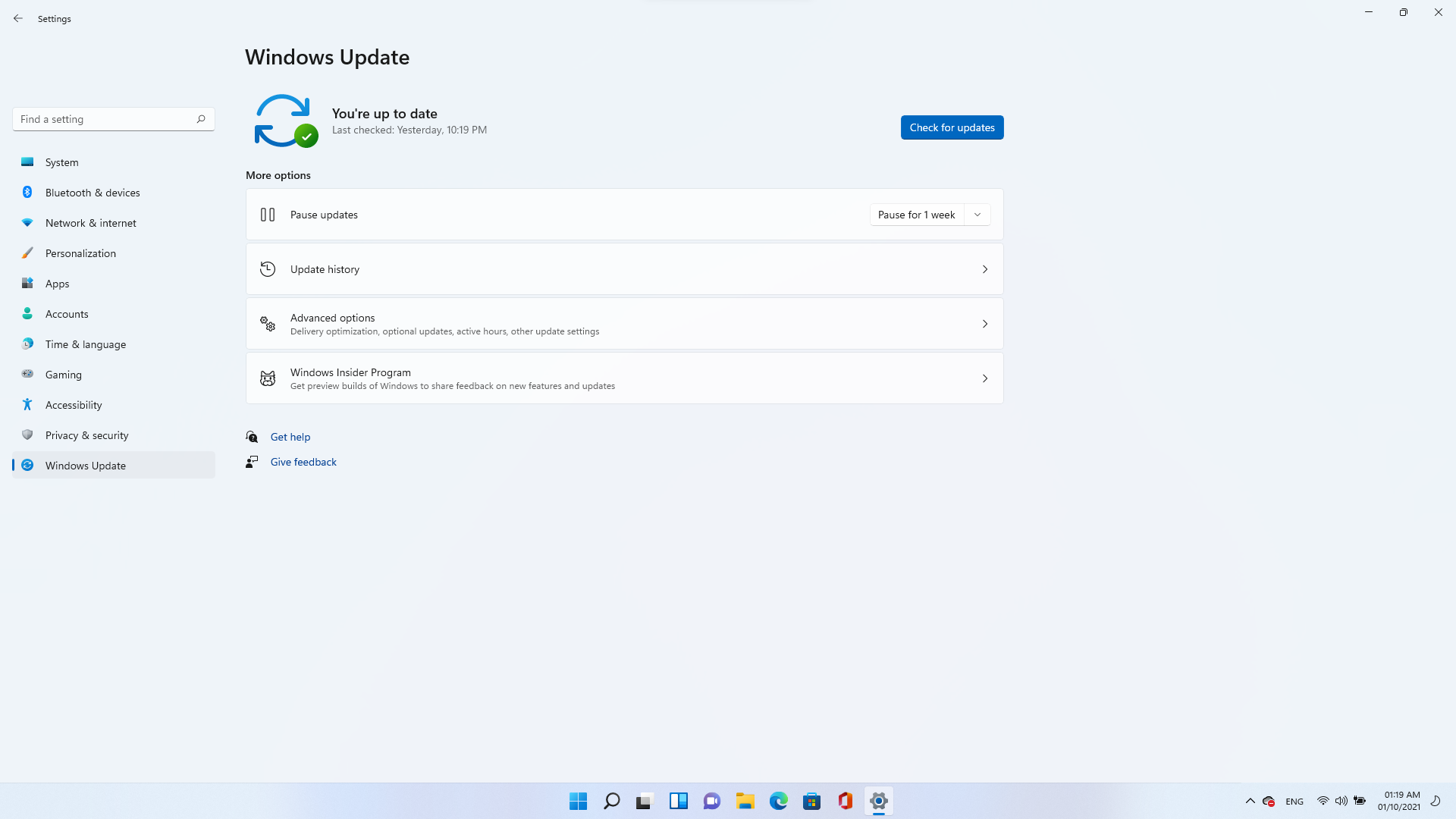Image resolution: width=1456 pixels, height=819 pixels.
Task: Go to Privacy & security settings
Action: tap(114, 435)
